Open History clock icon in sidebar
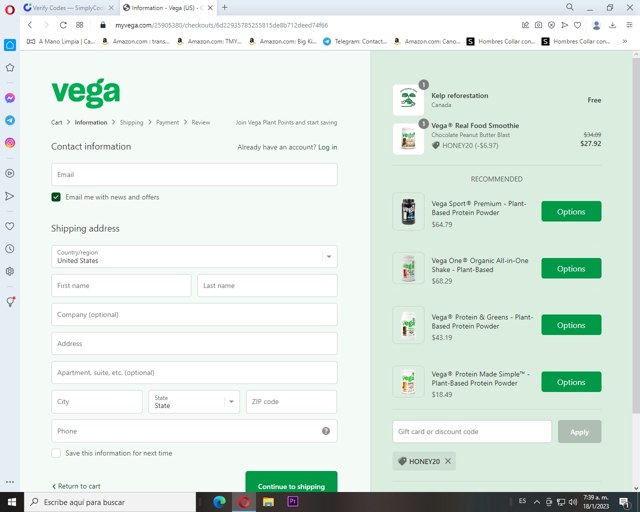640x512 pixels. [10, 249]
